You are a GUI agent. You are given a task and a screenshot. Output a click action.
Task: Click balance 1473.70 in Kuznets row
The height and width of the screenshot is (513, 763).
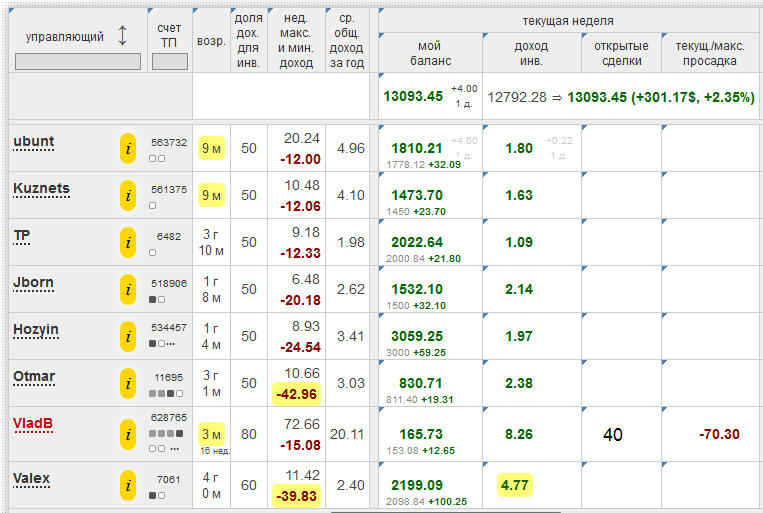[x=417, y=196]
